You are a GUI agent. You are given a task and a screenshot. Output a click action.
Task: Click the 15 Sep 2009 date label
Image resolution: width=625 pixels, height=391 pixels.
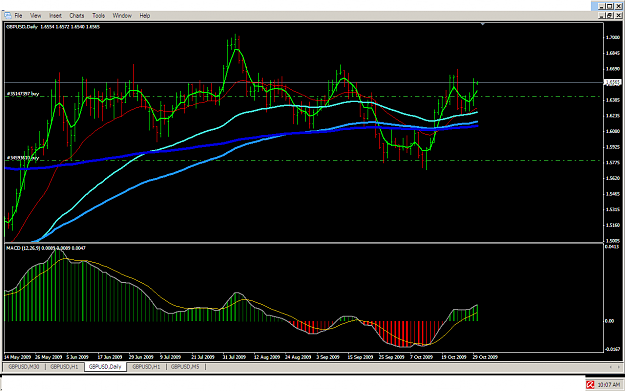click(x=360, y=357)
